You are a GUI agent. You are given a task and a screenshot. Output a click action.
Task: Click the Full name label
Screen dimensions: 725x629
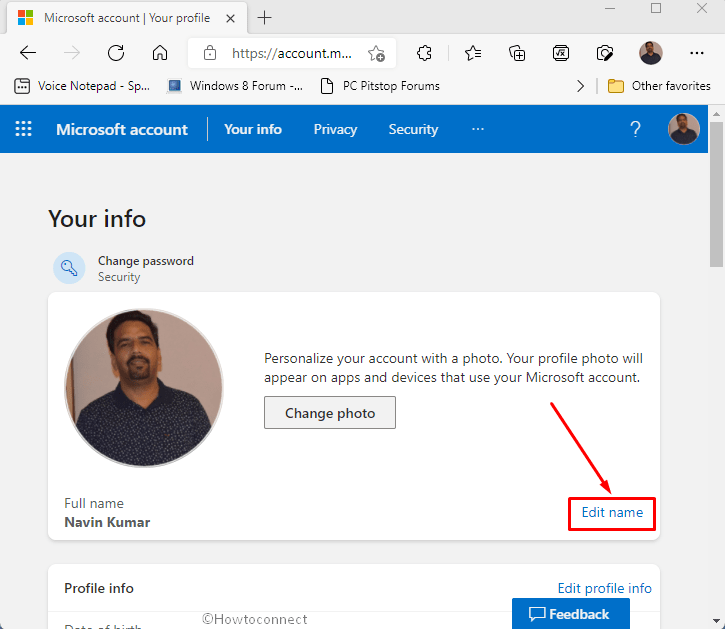tap(94, 503)
